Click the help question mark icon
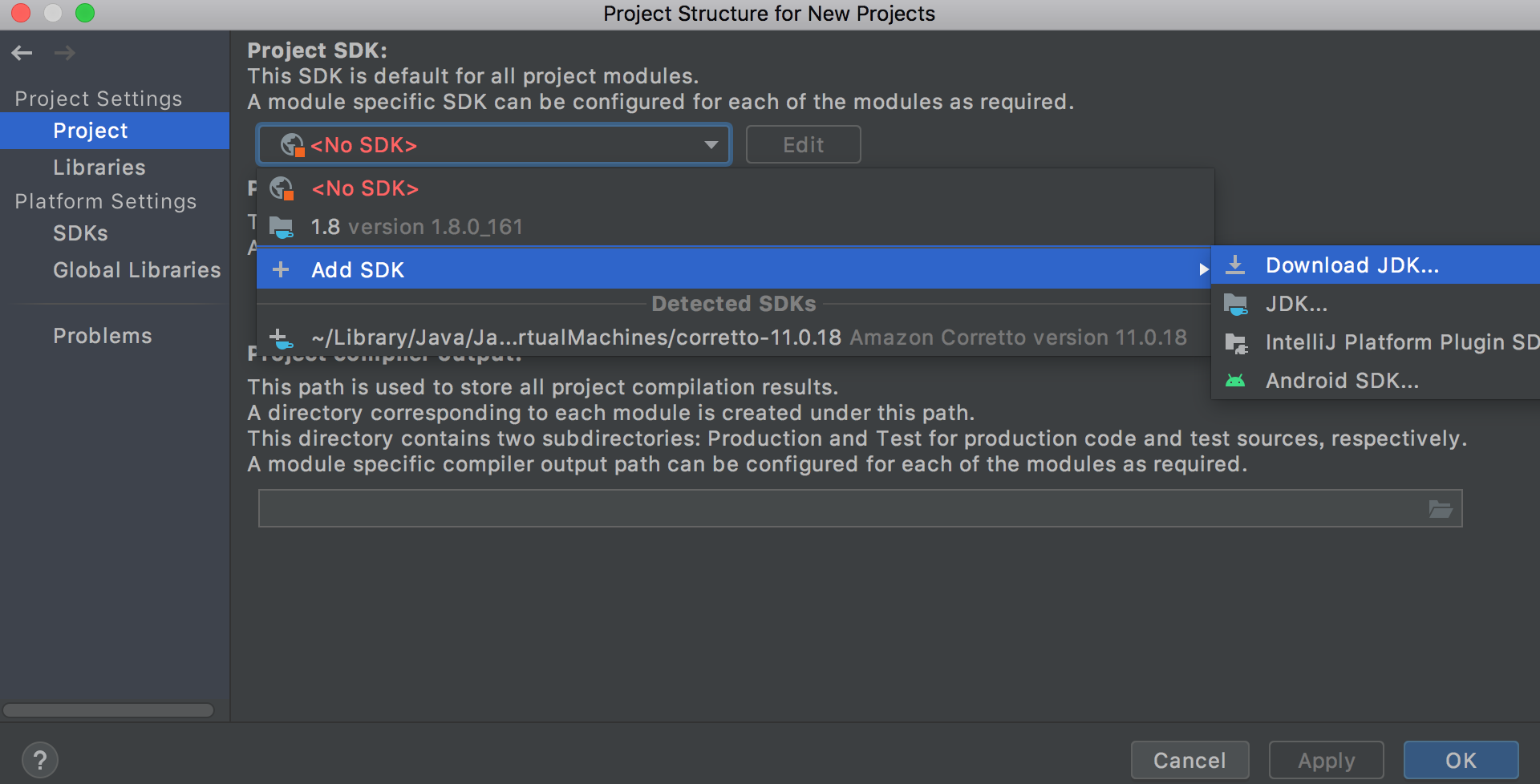 pyautogui.click(x=40, y=759)
